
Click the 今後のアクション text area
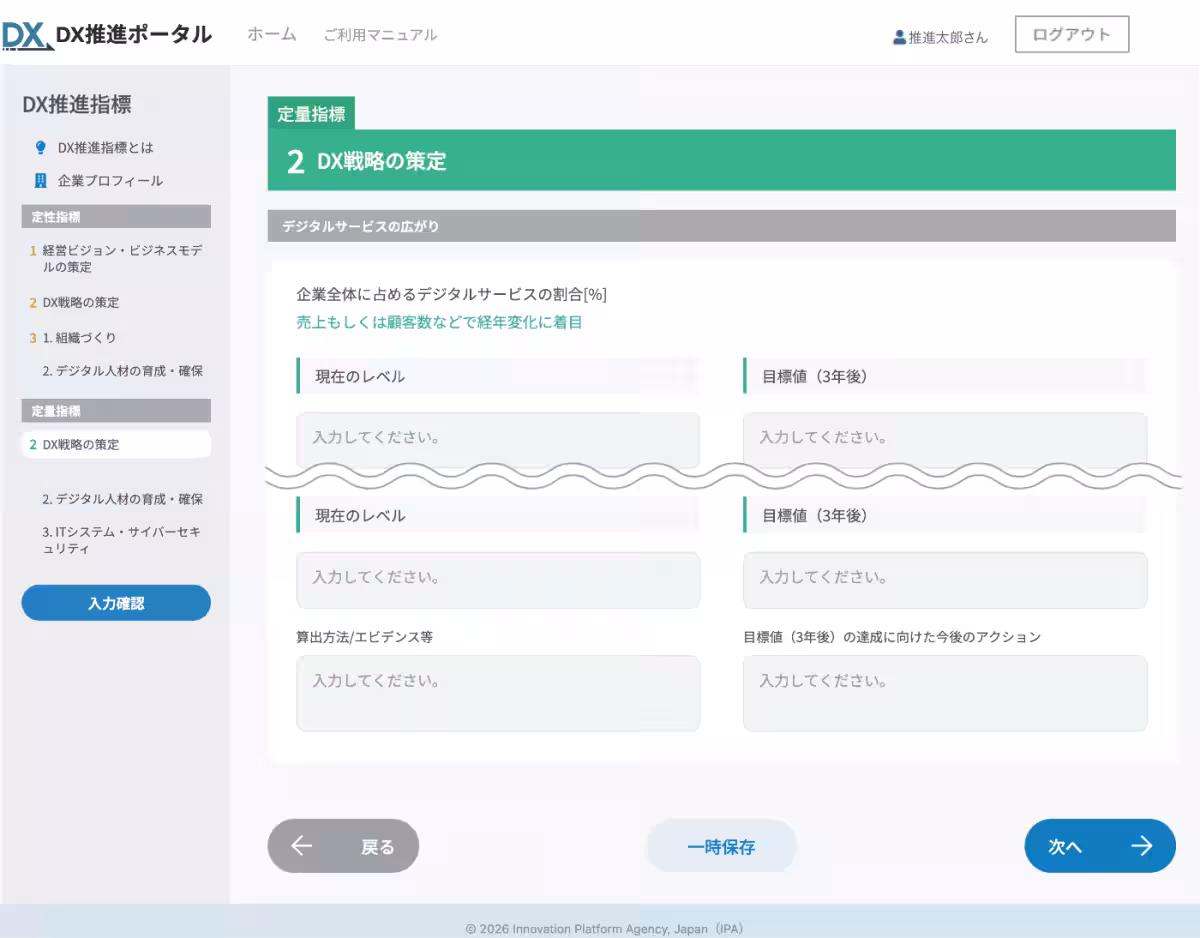(x=945, y=693)
